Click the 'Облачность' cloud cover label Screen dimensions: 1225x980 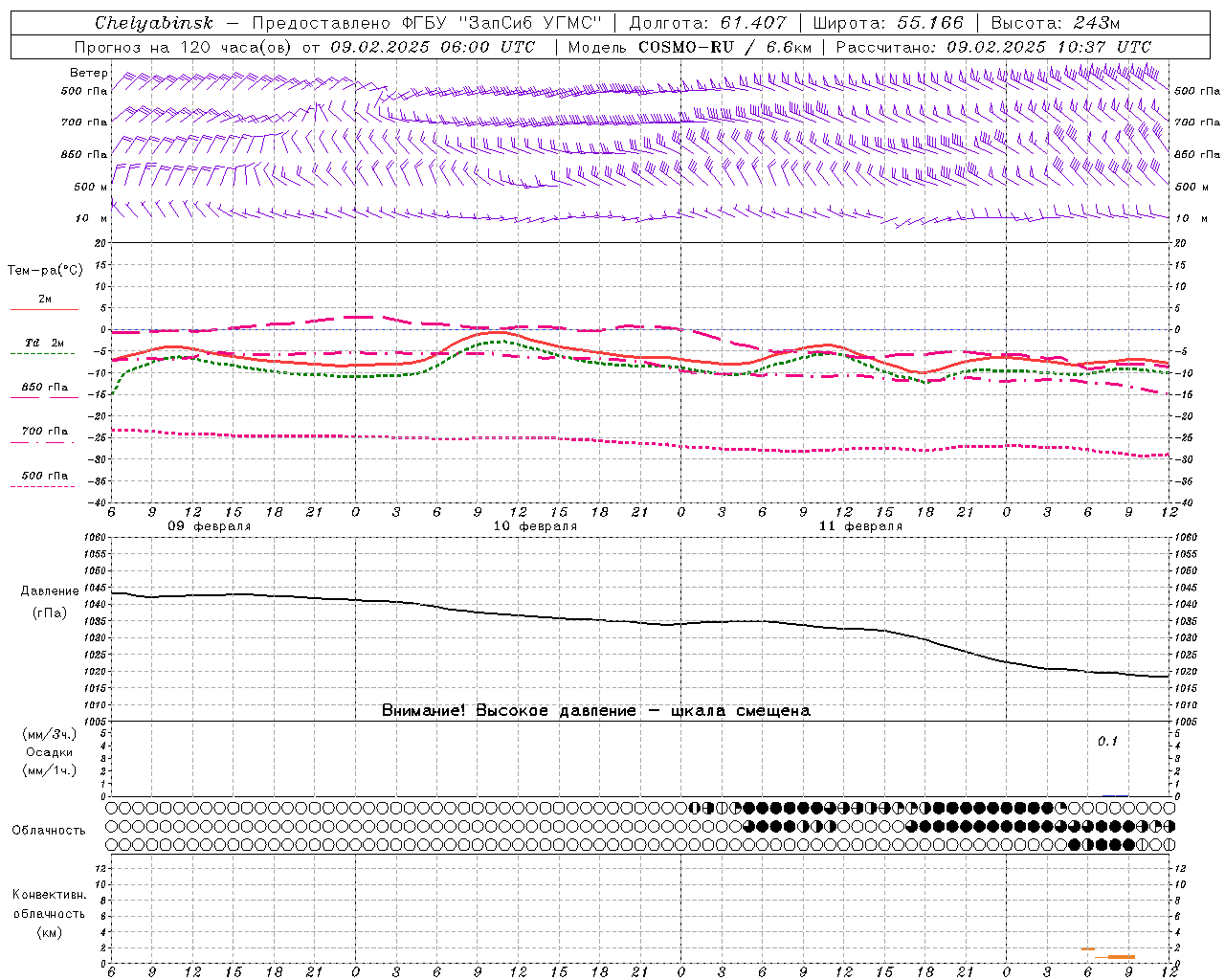[49, 831]
